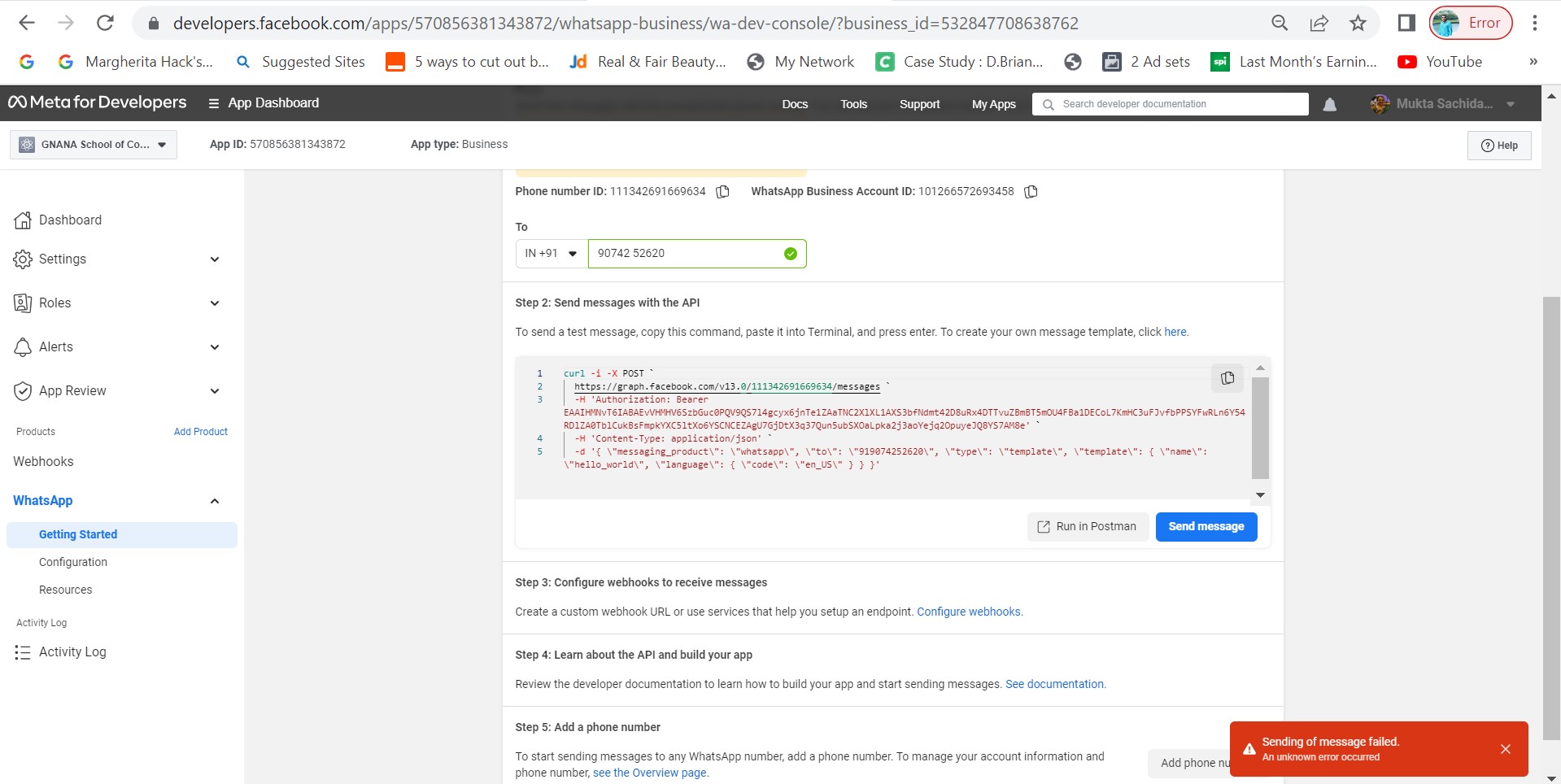Click the share page icon in address bar

coord(1319,23)
